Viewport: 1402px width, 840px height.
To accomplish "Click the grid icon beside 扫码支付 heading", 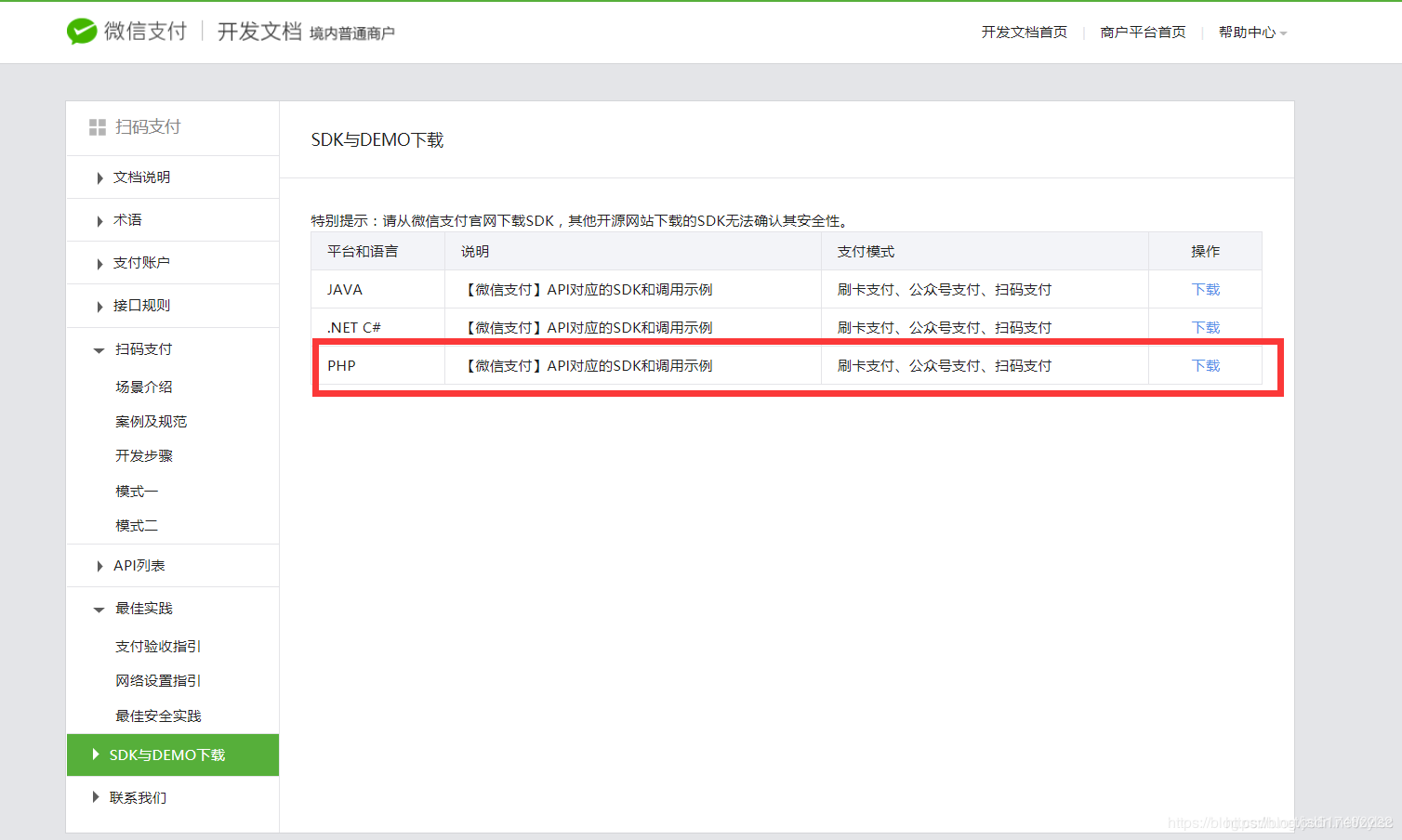I will [x=98, y=127].
